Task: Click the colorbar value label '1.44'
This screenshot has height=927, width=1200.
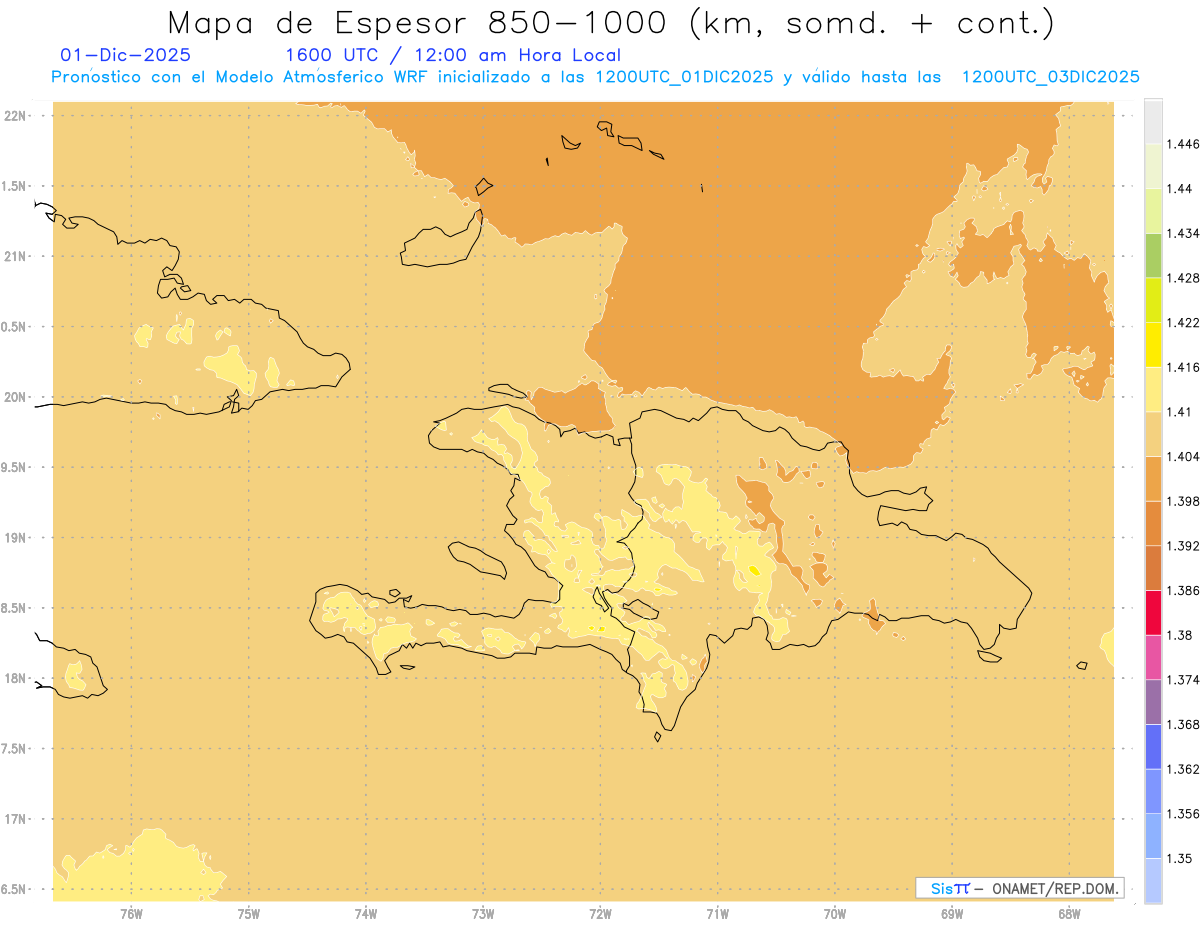Action: (1180, 189)
